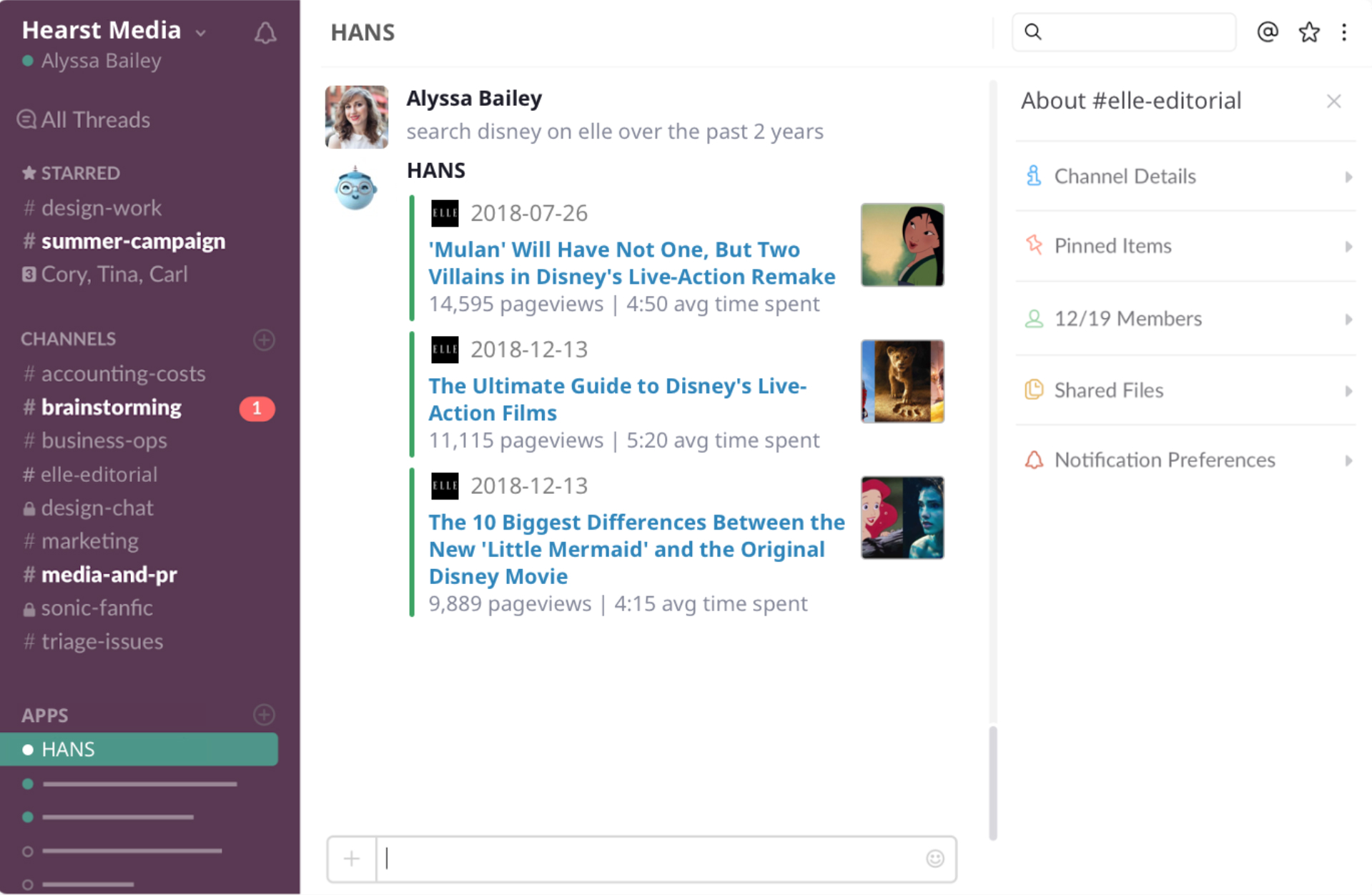Click the green status dot beside Alyssa Bailey in sidebar
This screenshot has height=895, width=1372.
point(27,61)
